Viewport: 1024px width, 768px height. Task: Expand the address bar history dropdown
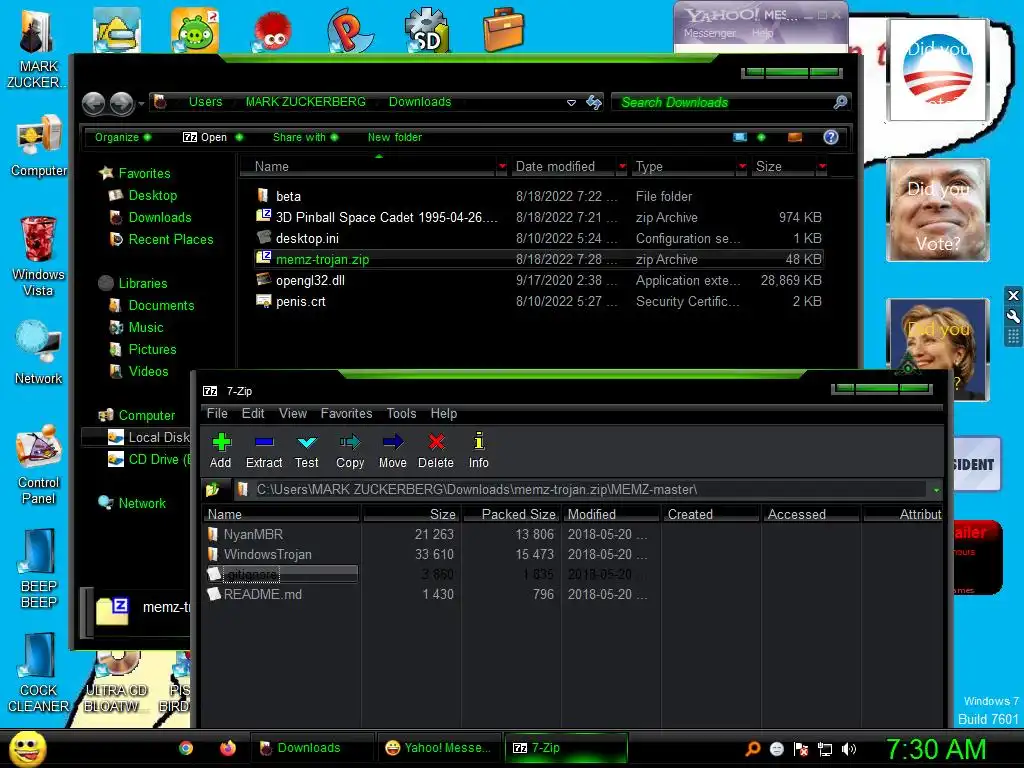click(x=571, y=103)
